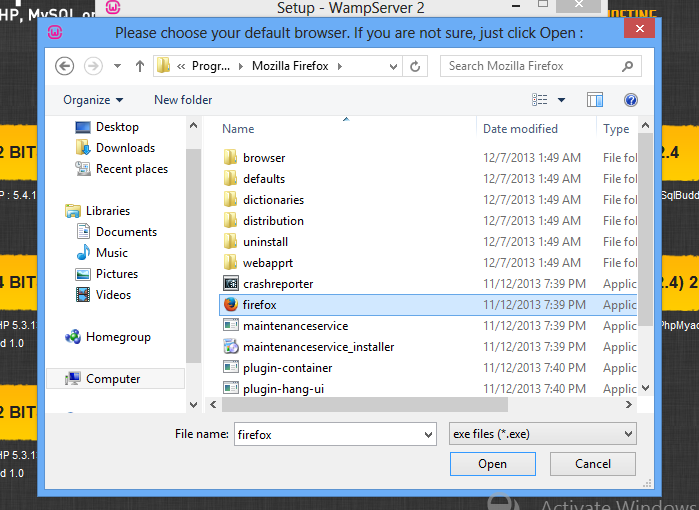Select the maintenanceservice application
Screen dimensions: 699x510
coord(285,326)
